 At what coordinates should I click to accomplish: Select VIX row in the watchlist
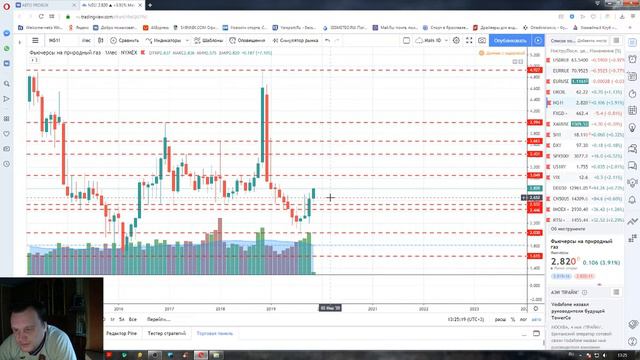click(586, 178)
